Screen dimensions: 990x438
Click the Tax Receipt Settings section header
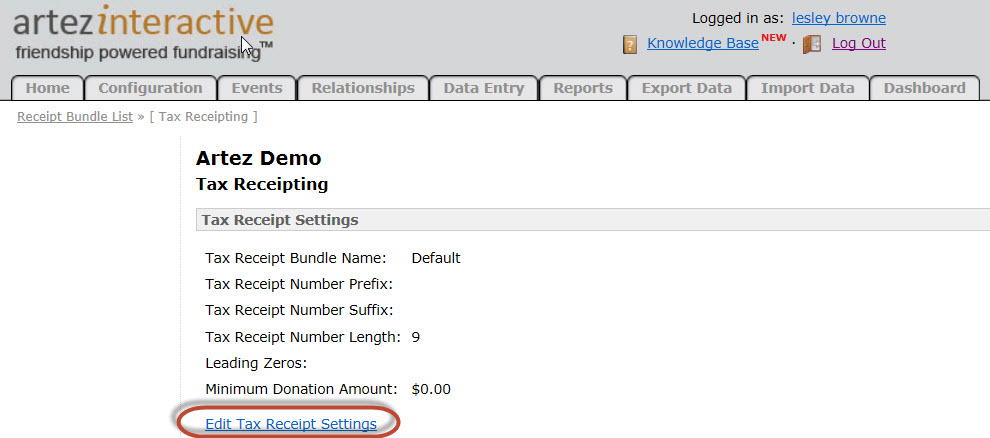pos(280,220)
